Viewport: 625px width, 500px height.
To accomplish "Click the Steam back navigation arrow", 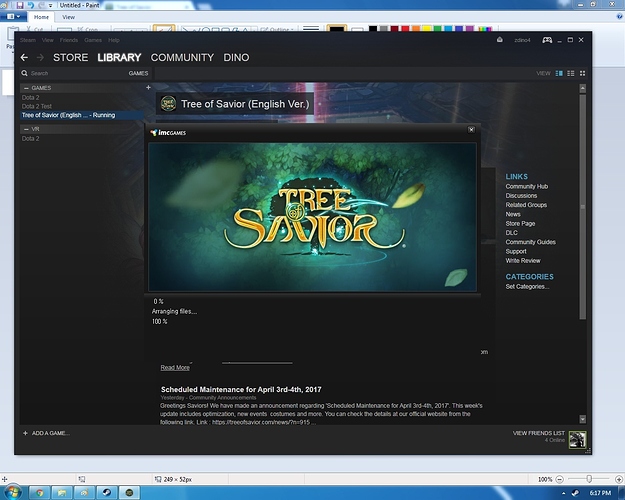I will [x=24, y=58].
